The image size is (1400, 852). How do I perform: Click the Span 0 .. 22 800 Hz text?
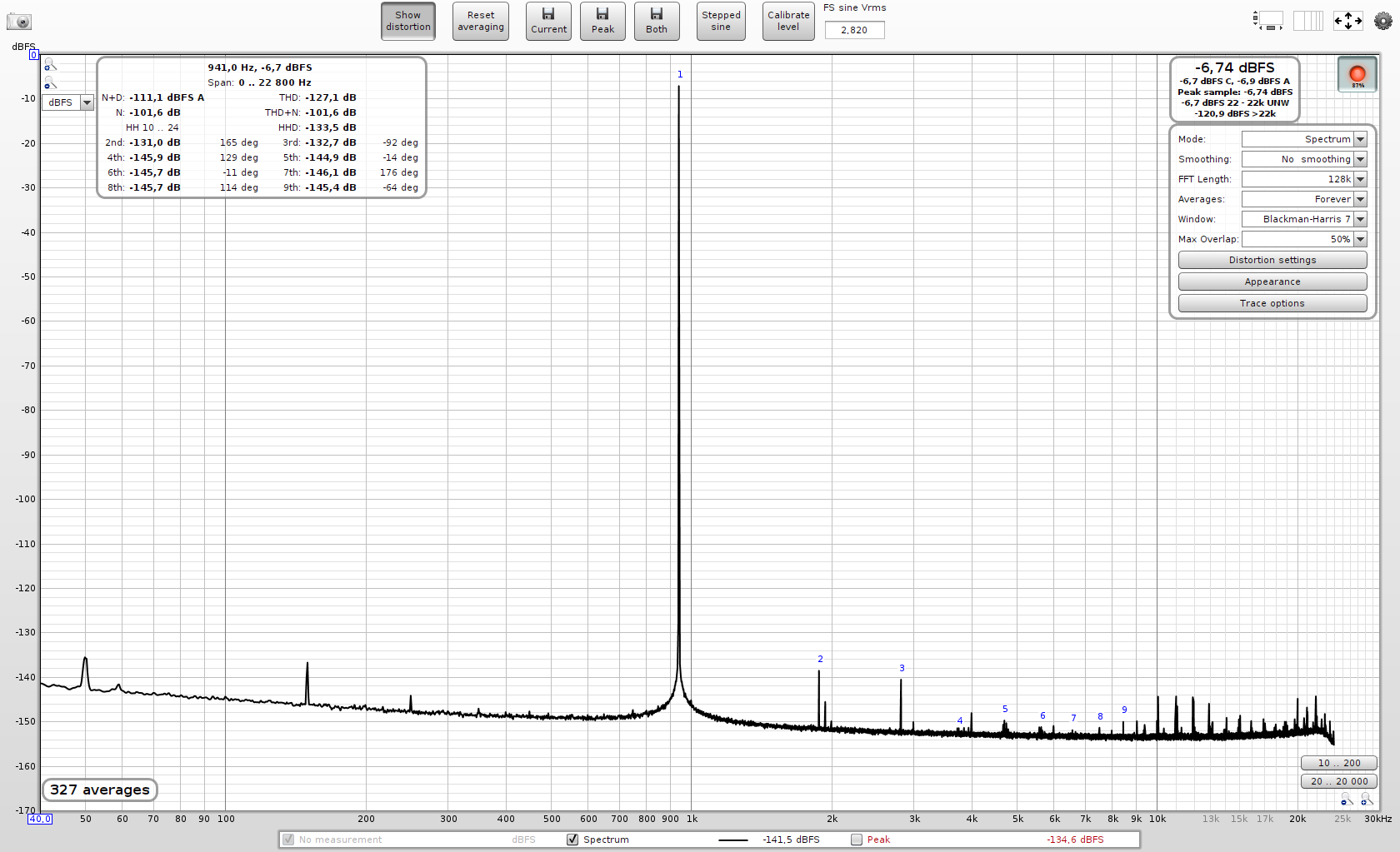(x=259, y=82)
